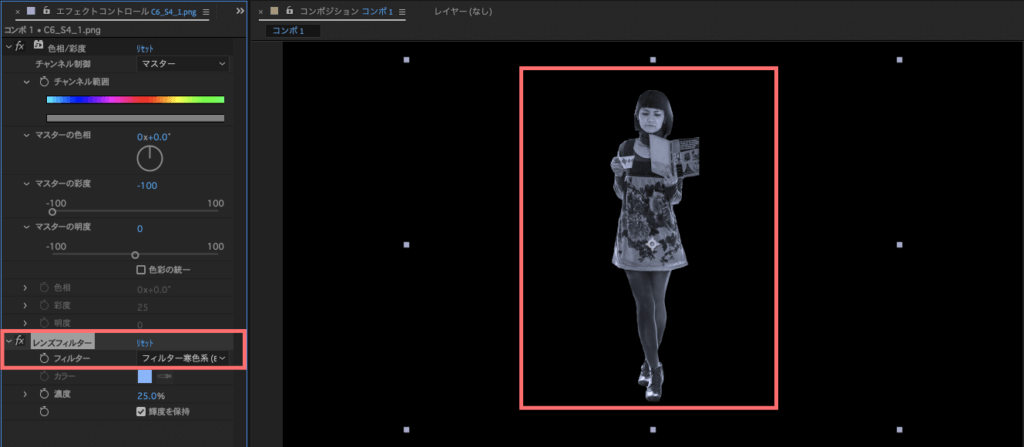This screenshot has width=1024, height=447.
Task: Click the layer's middle-left transform handle
Action: point(406,244)
